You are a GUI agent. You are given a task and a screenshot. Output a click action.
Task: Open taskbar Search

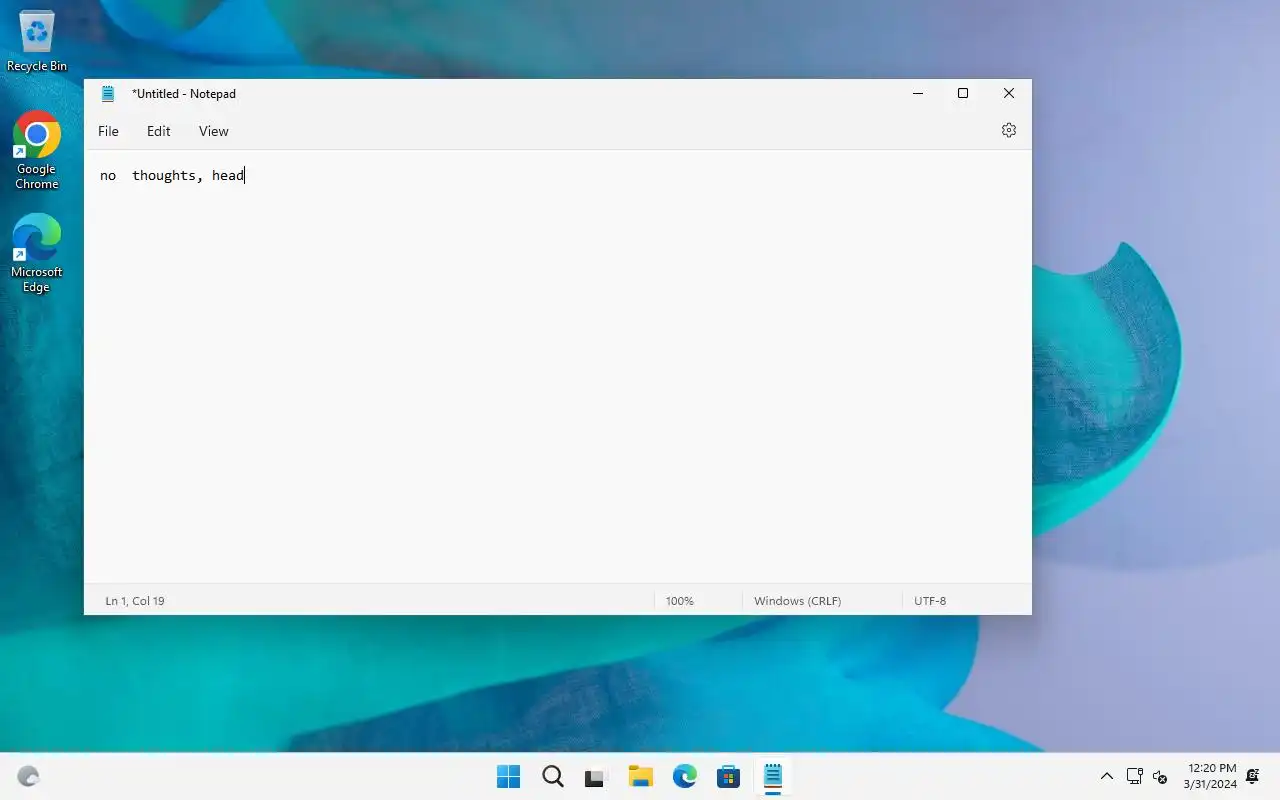(552, 776)
